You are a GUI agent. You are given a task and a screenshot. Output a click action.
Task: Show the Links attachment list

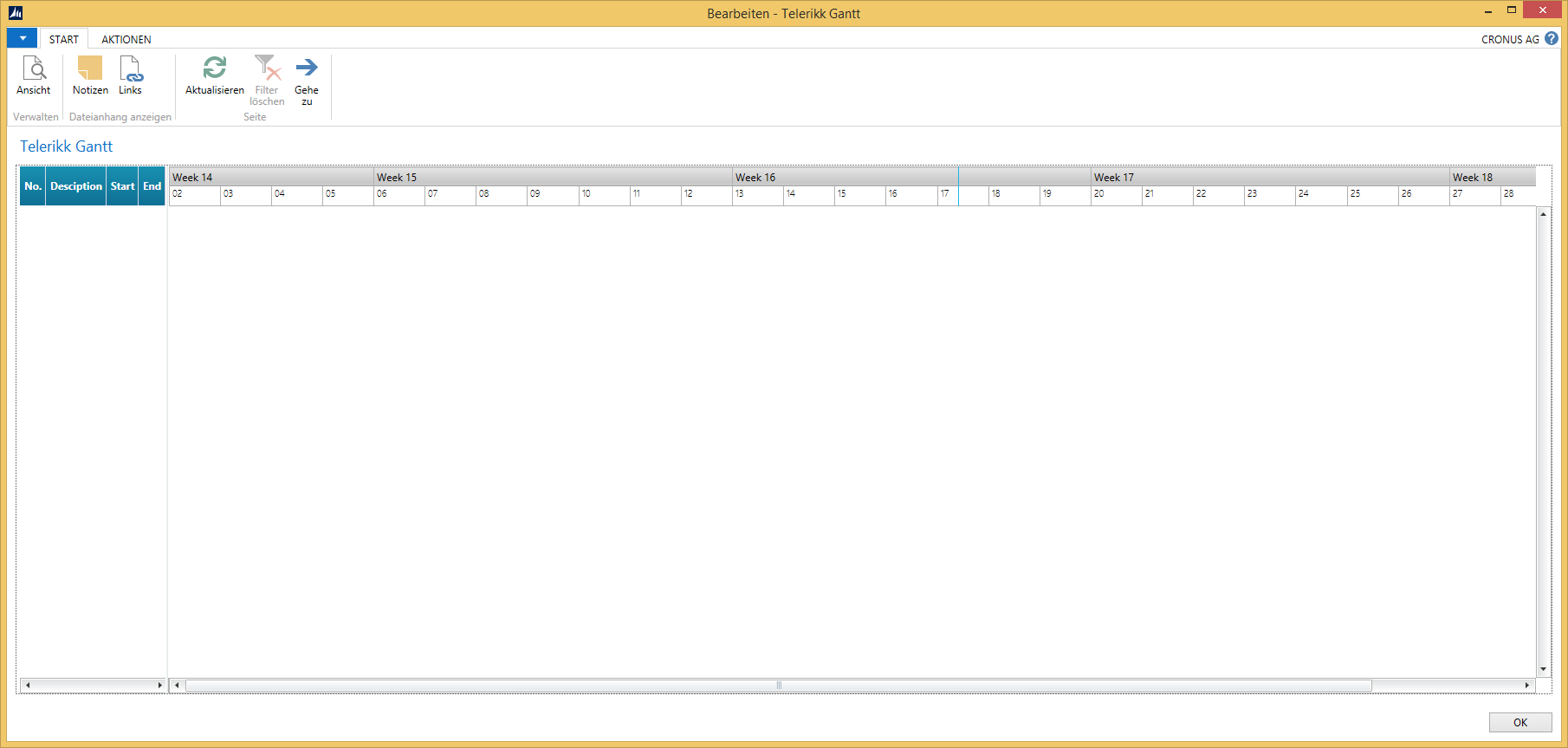130,75
